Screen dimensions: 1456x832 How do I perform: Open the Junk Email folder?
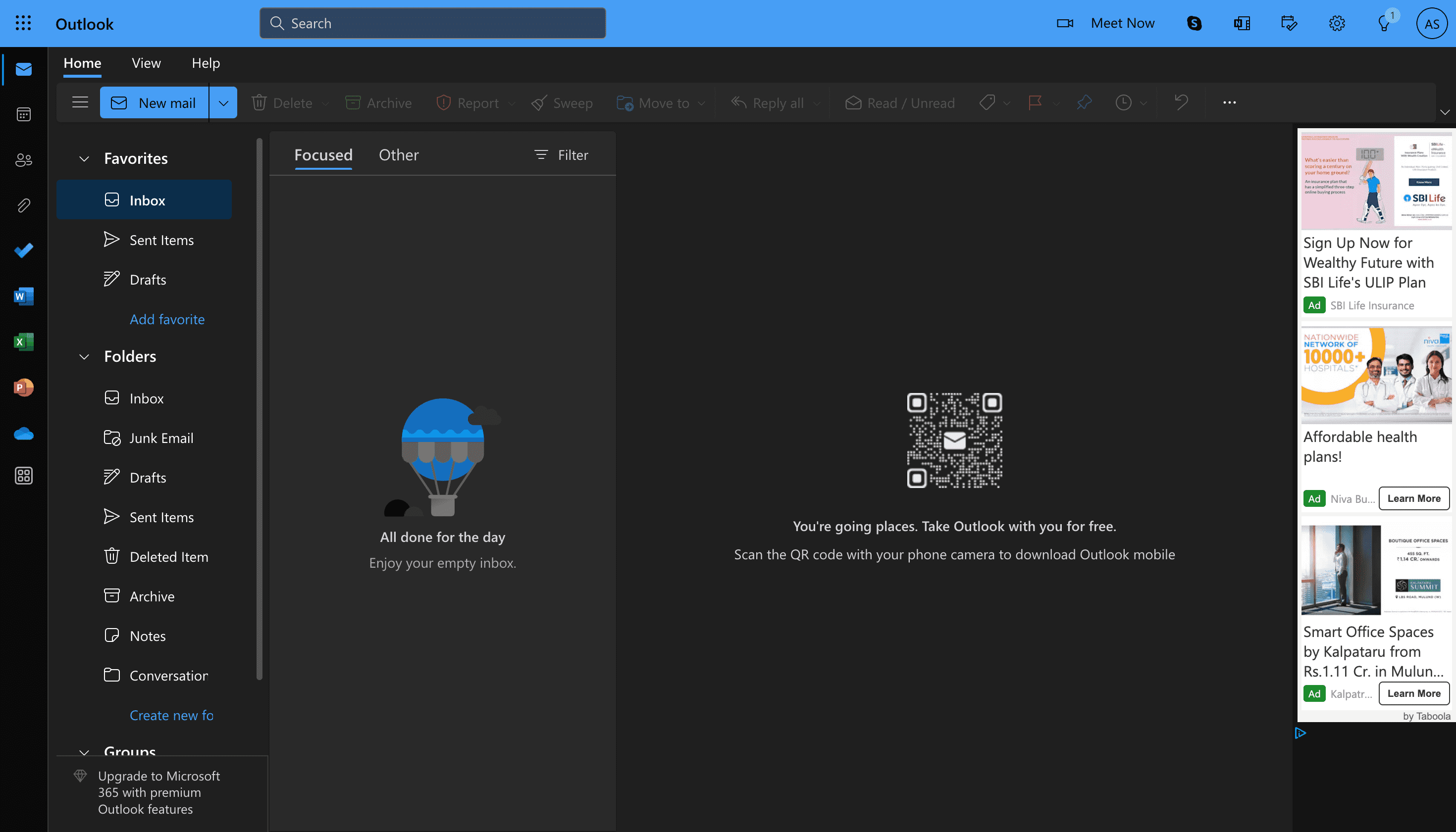coord(161,437)
